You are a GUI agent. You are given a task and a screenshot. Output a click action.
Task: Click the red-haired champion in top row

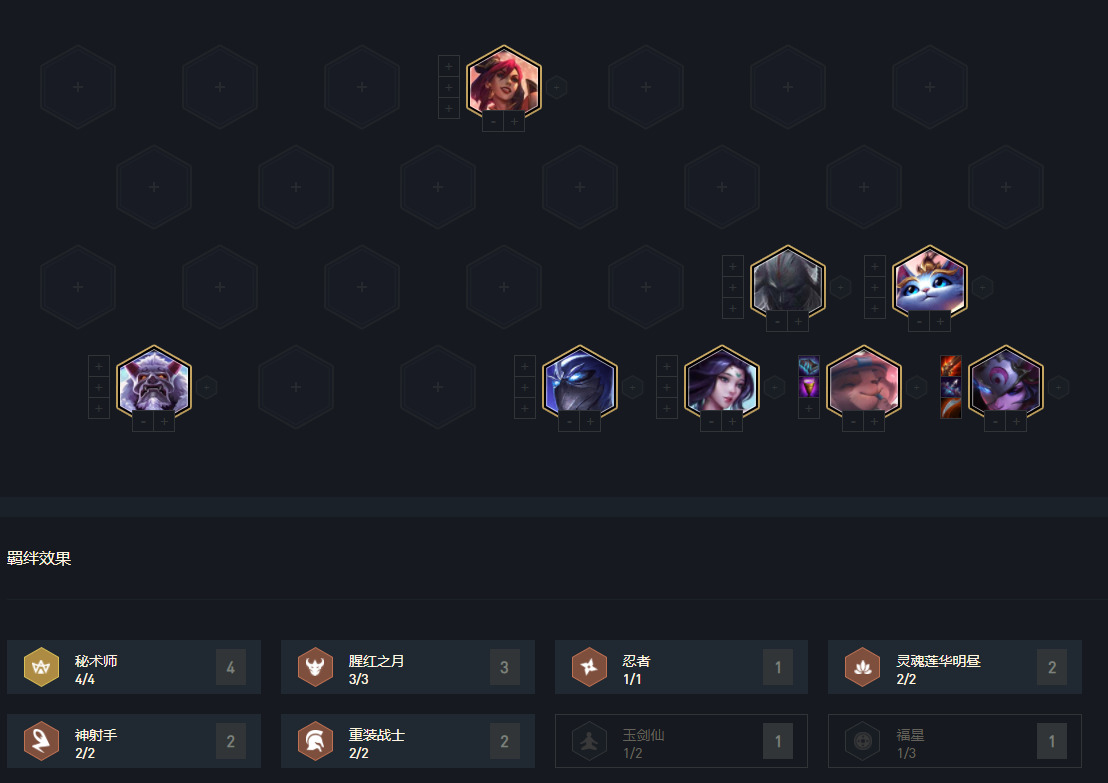click(x=504, y=83)
